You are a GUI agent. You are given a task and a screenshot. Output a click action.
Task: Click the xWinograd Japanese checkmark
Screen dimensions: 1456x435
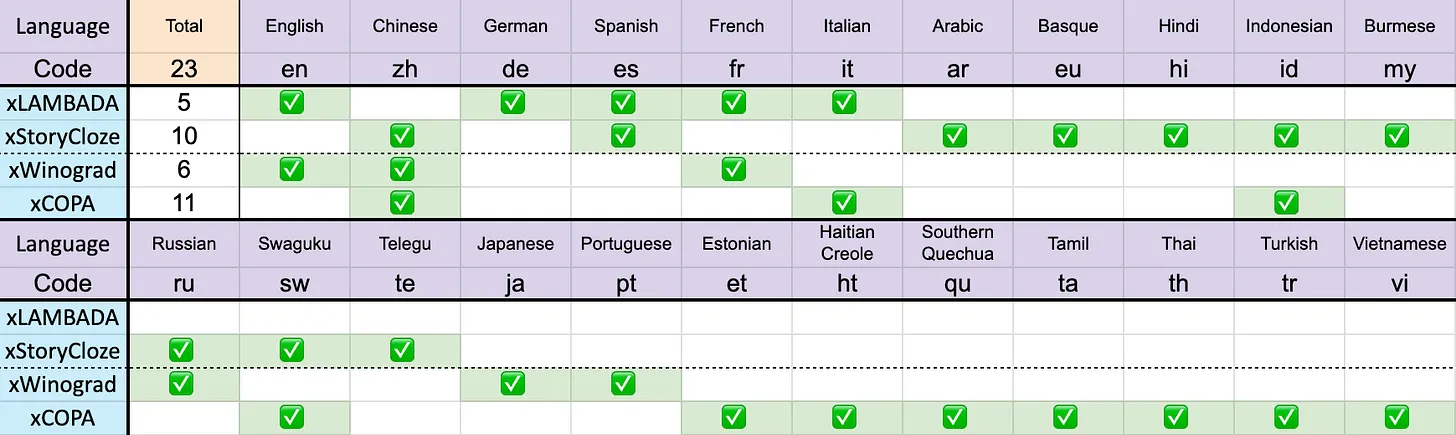point(513,383)
